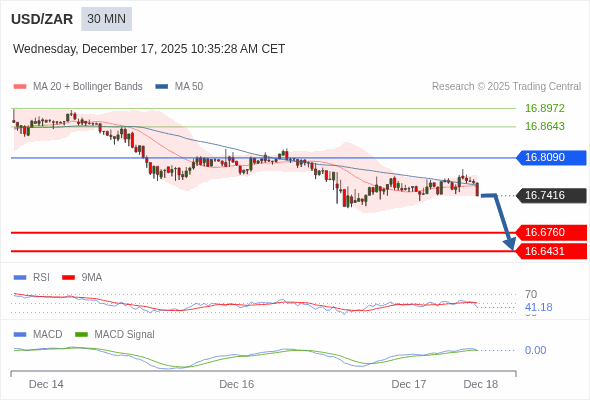Click the MA 20 + Bollinger Bands legend swatch
The height and width of the screenshot is (400, 590).
pos(20,87)
